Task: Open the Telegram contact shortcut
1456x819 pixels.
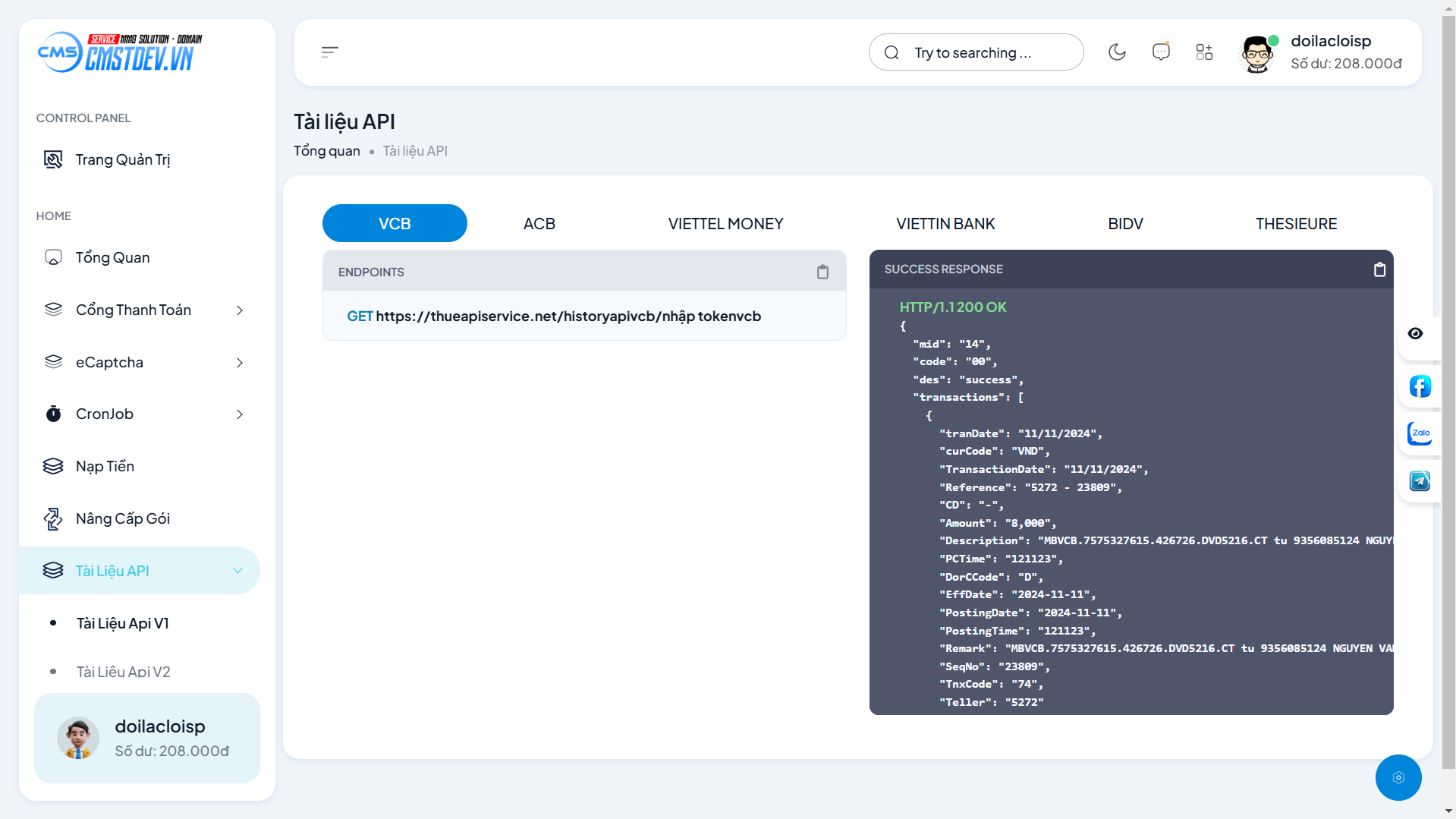Action: tap(1420, 481)
